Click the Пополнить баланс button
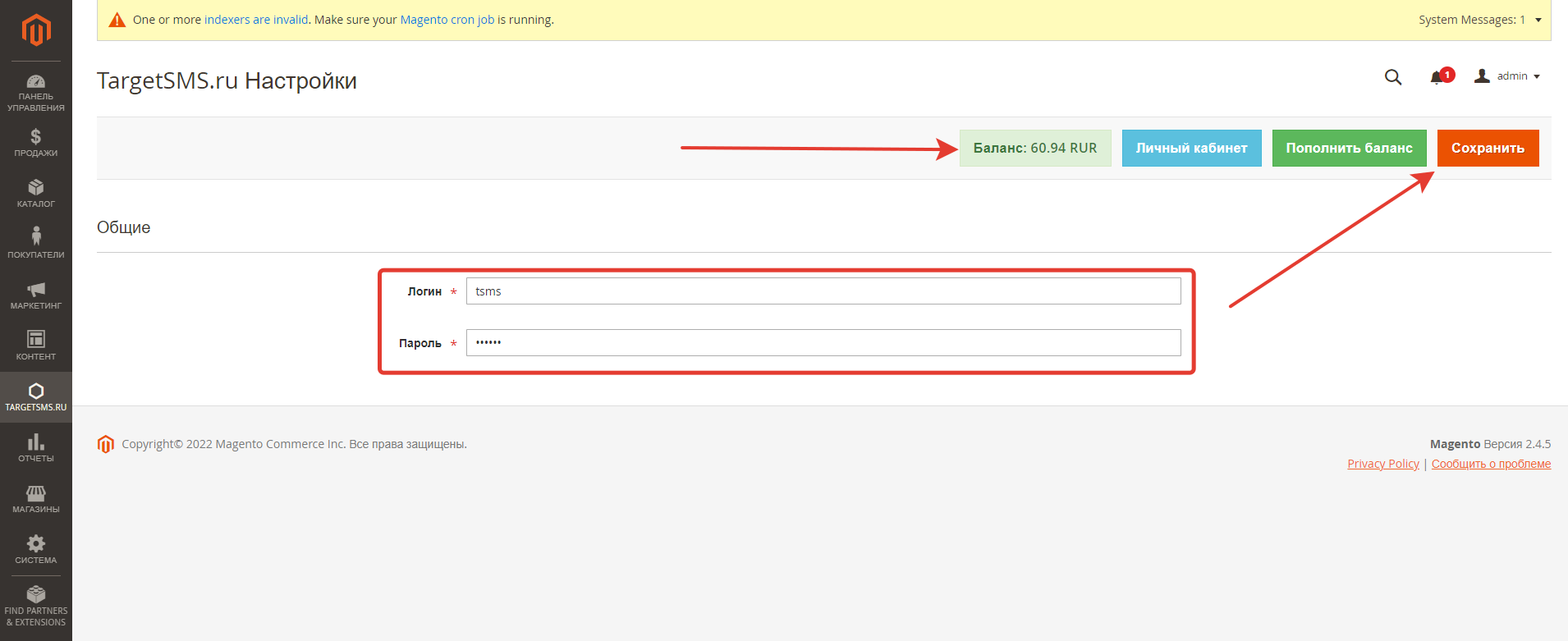 (1350, 148)
